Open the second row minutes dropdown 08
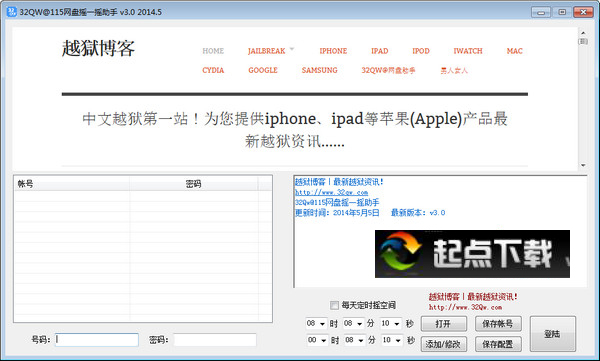 (x=354, y=340)
